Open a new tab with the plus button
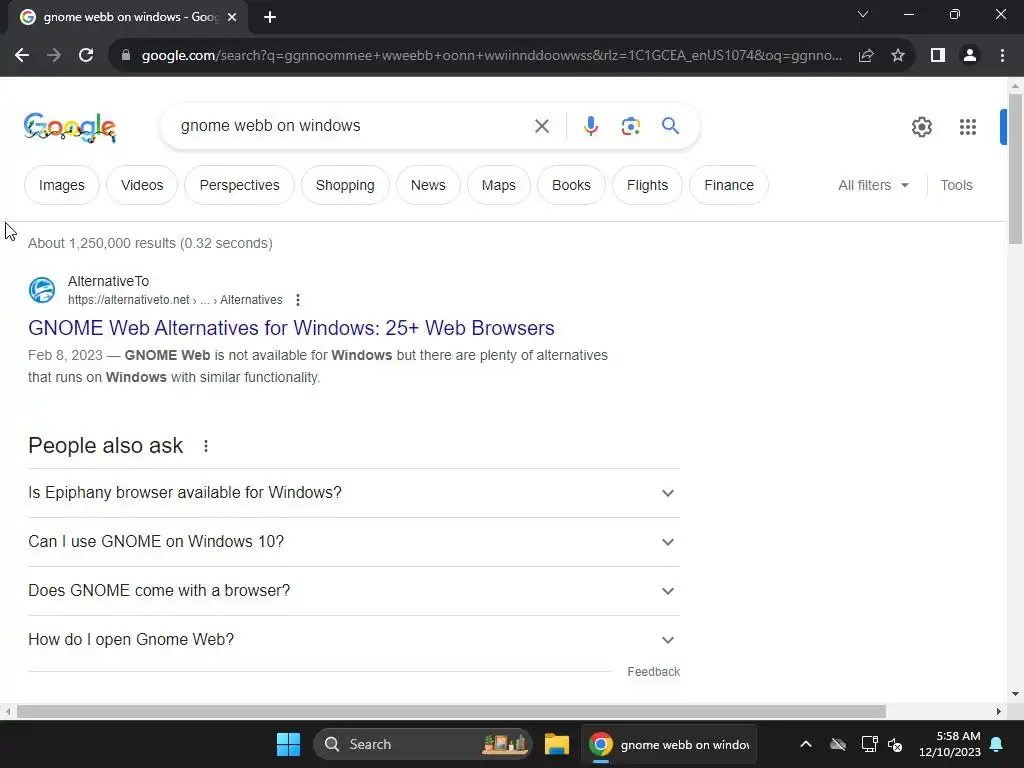Viewport: 1024px width, 768px height. (270, 17)
